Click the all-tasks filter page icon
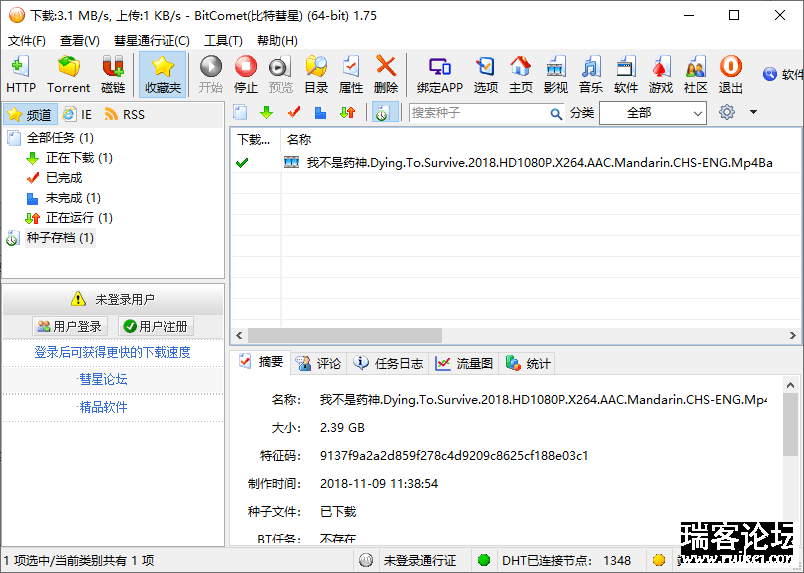 (240, 112)
